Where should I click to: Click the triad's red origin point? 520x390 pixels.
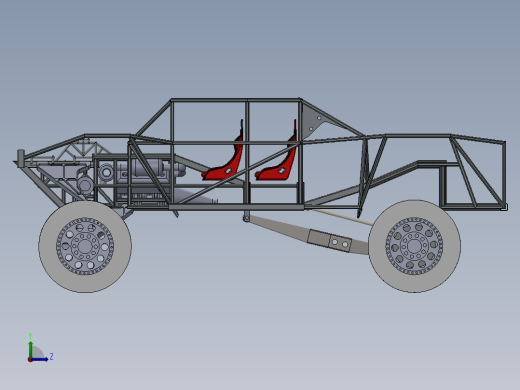coord(30,360)
